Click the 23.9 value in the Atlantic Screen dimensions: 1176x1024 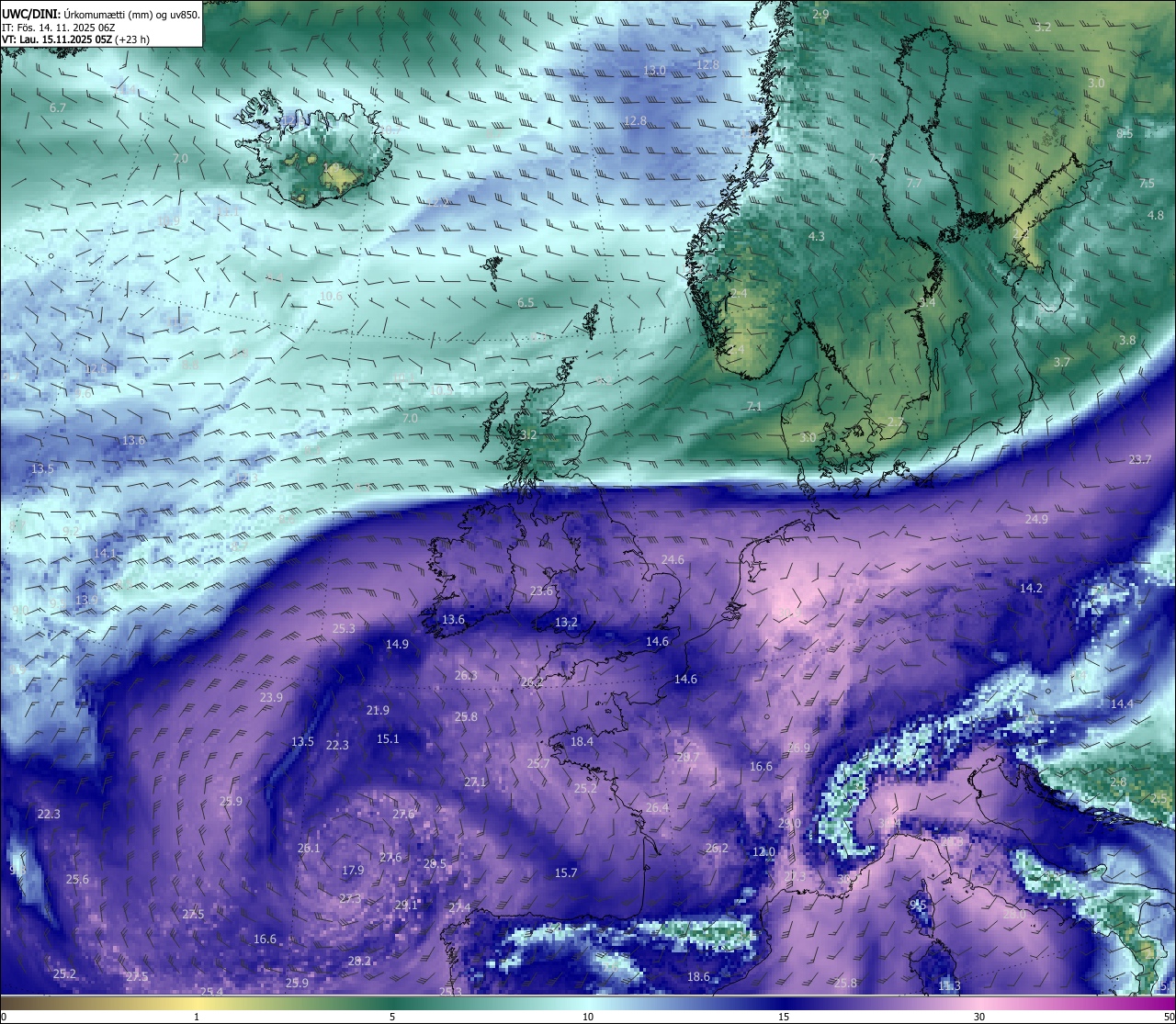pyautogui.click(x=271, y=697)
